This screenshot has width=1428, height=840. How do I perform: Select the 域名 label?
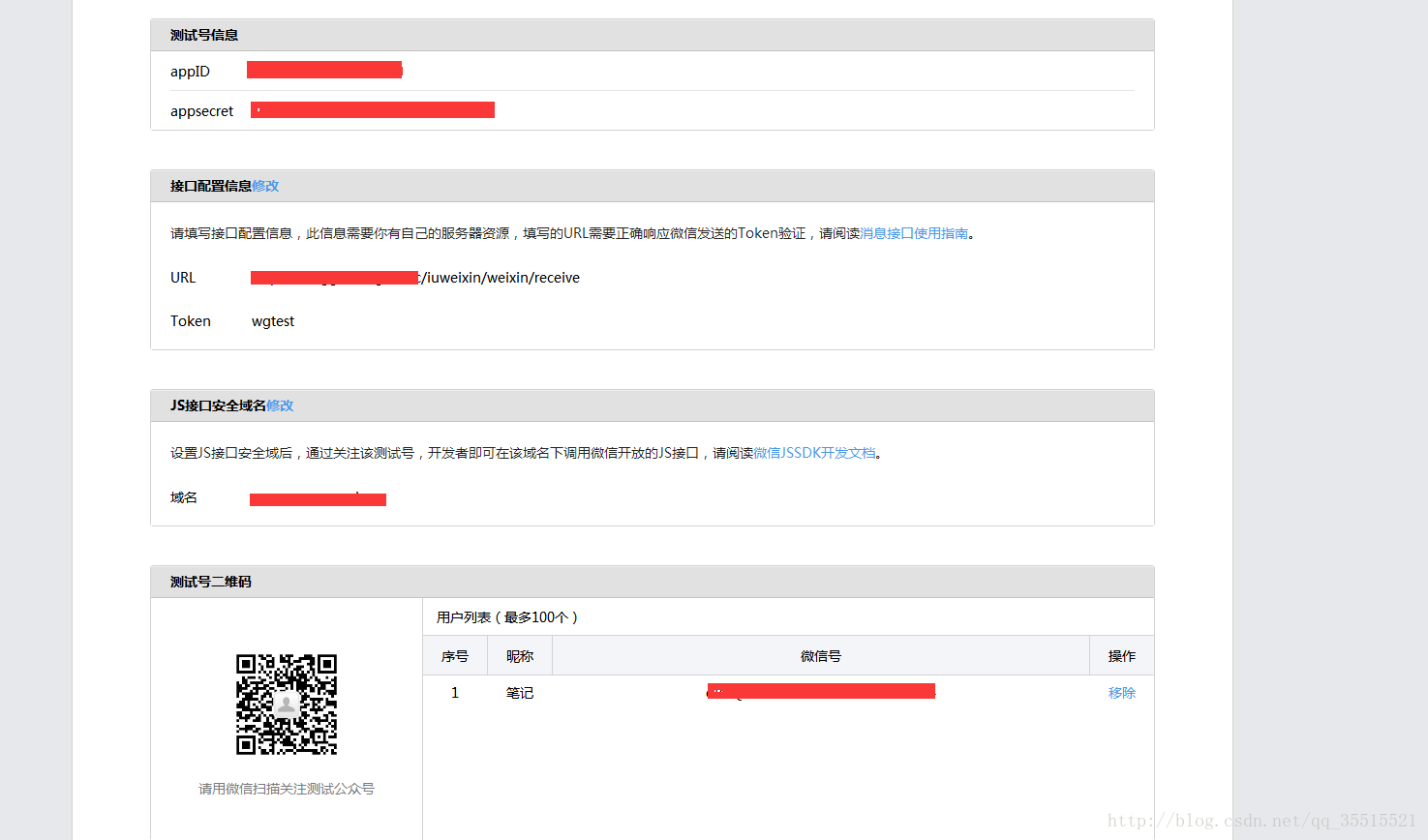click(184, 497)
